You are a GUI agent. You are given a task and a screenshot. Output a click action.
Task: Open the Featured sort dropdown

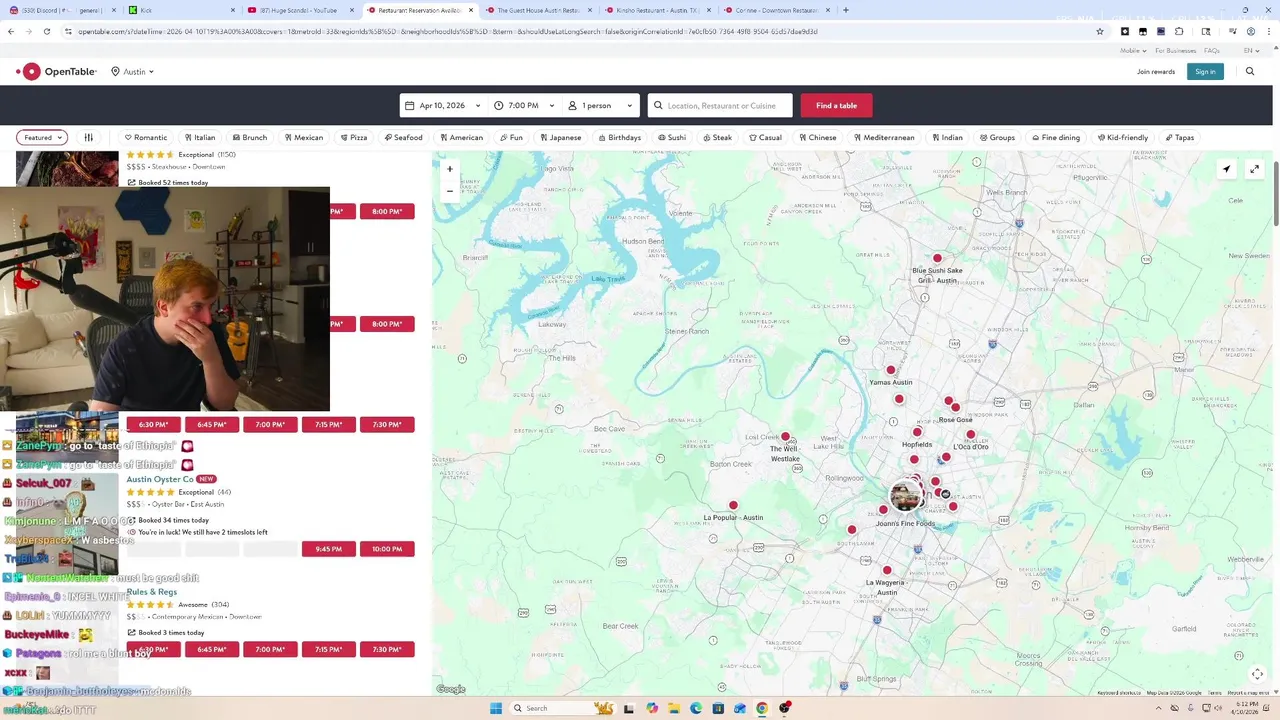[42, 137]
